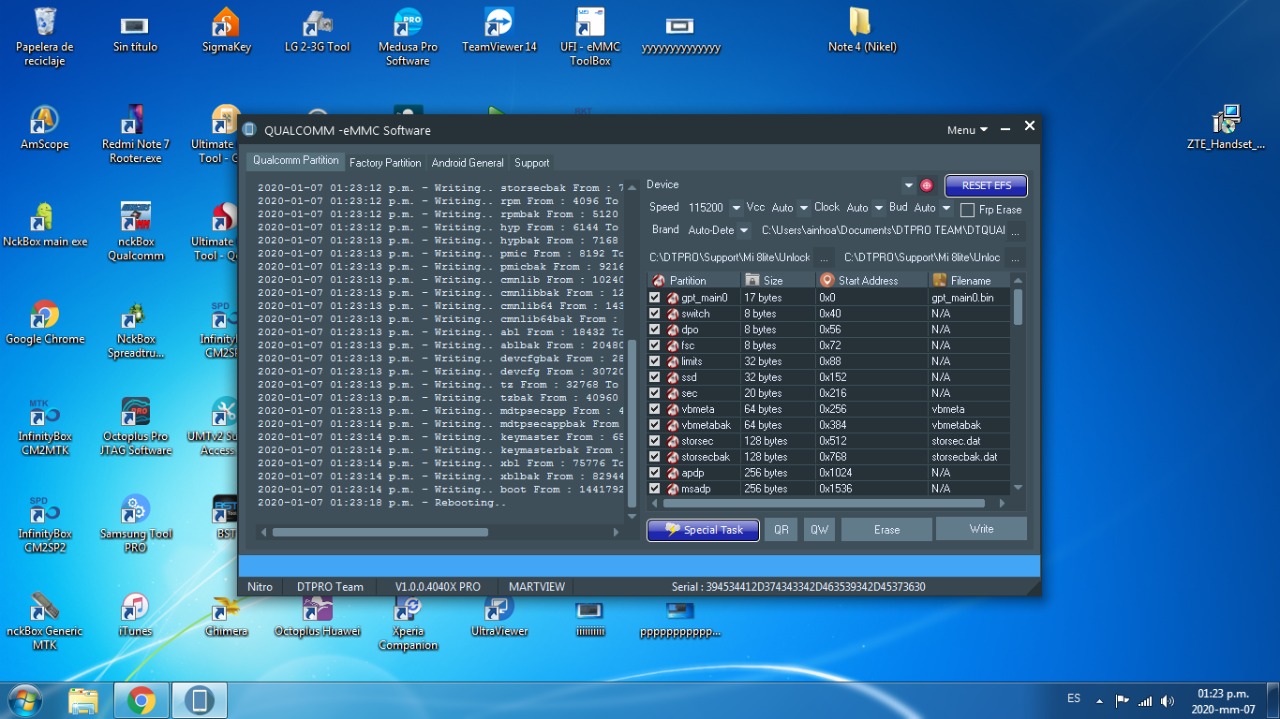
Task: Expand the Bud Auto dropdown
Action: [946, 208]
